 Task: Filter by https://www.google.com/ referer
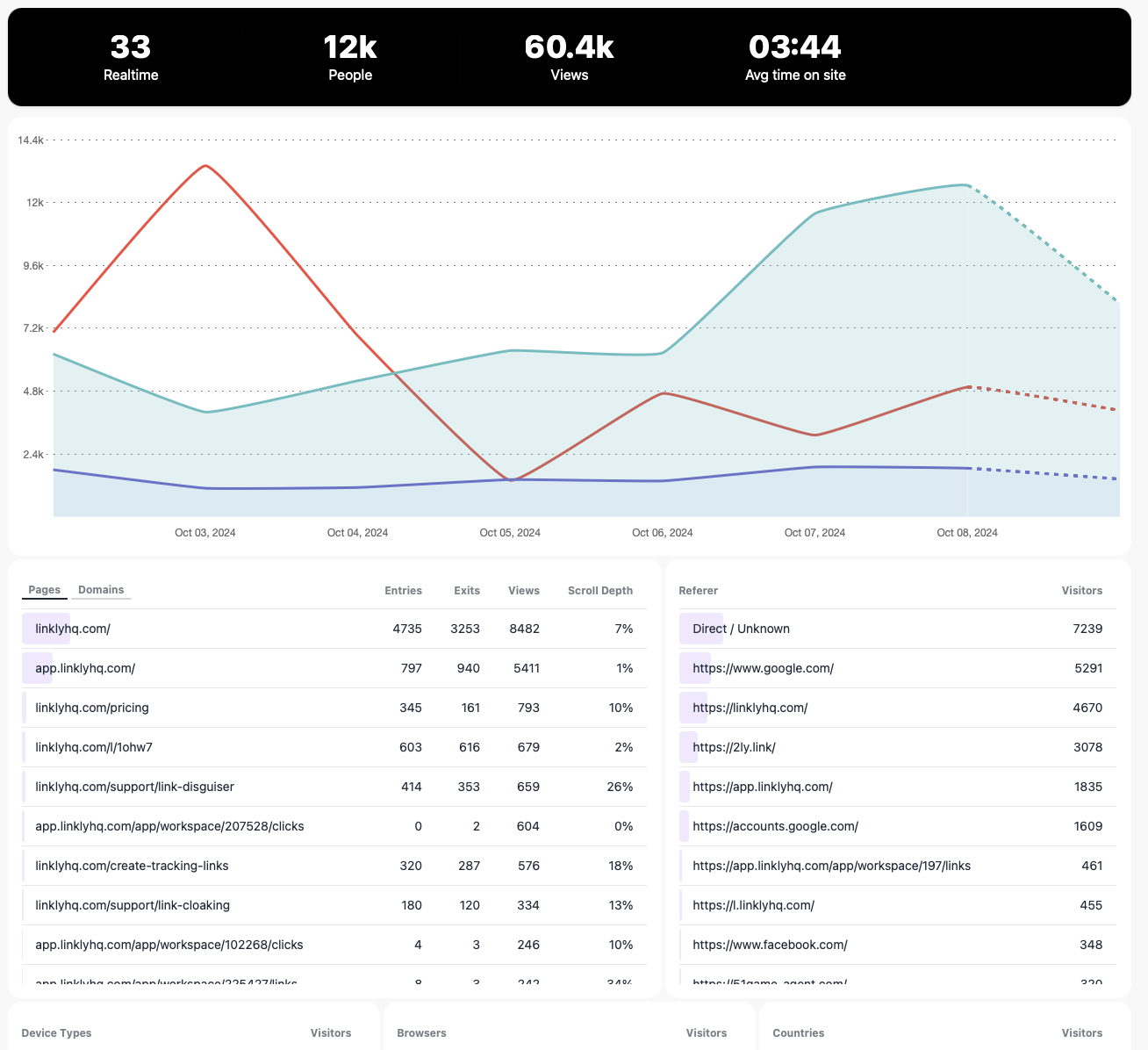pyautogui.click(x=898, y=668)
